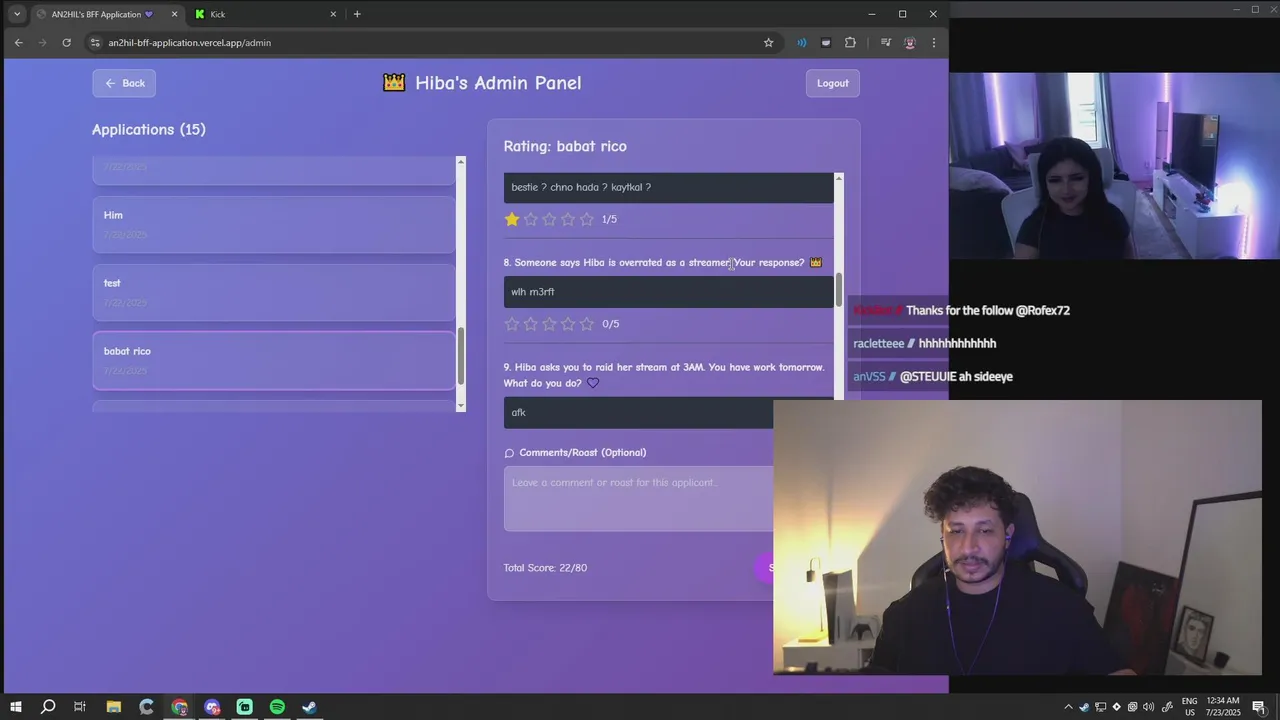Screen dimensions: 1280x720
Task: Show hidden system tray icons
Action: coord(1068,707)
